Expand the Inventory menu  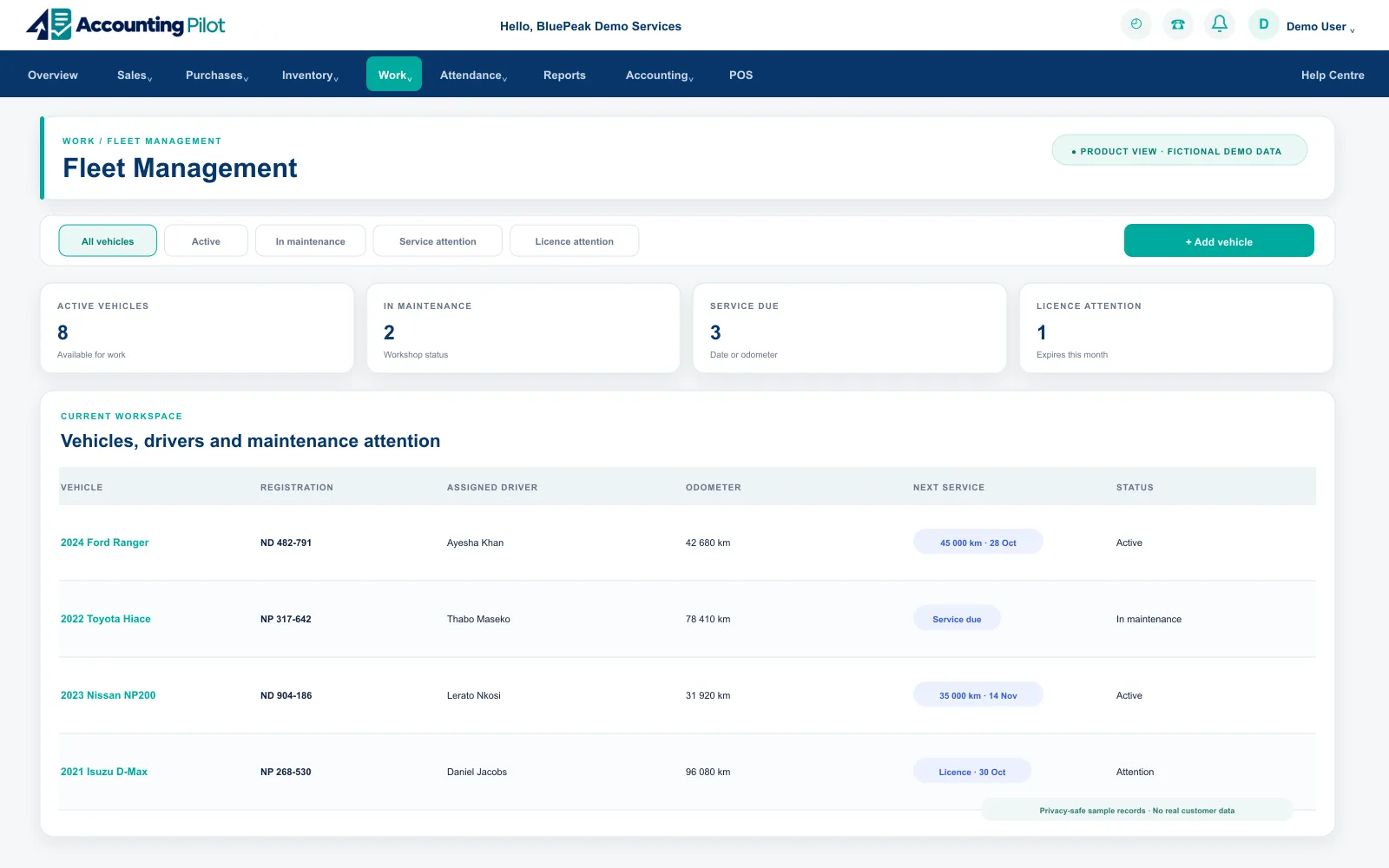point(310,76)
